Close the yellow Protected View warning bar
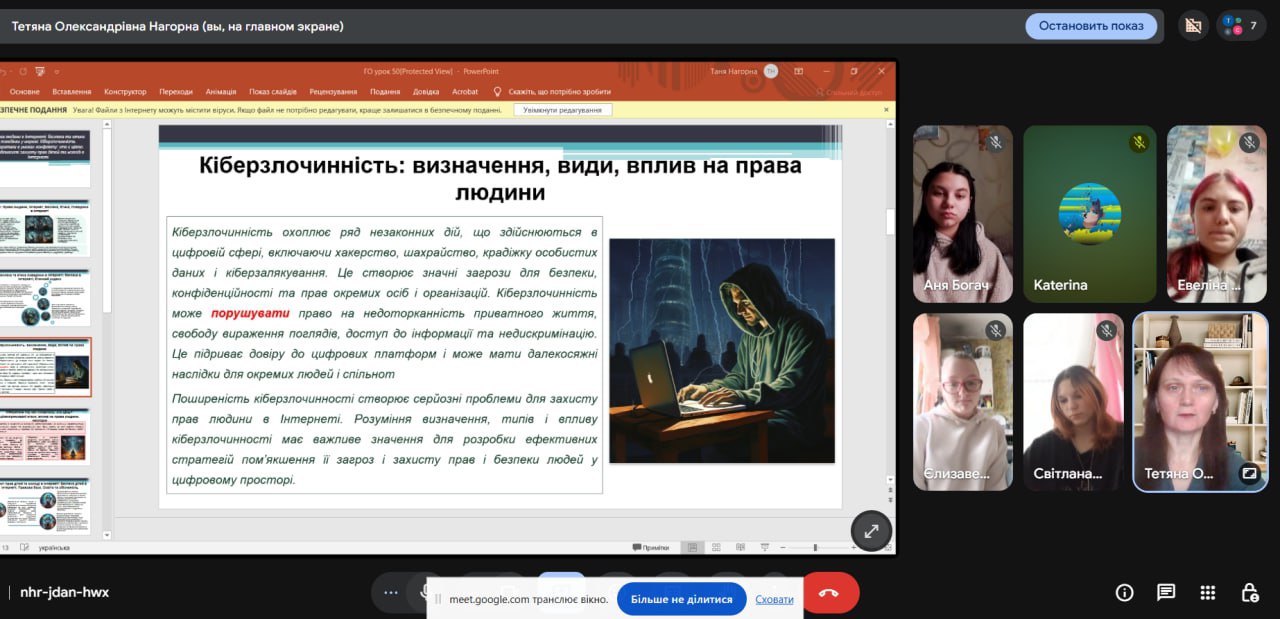Screen dimensions: 1280x619 (886, 110)
